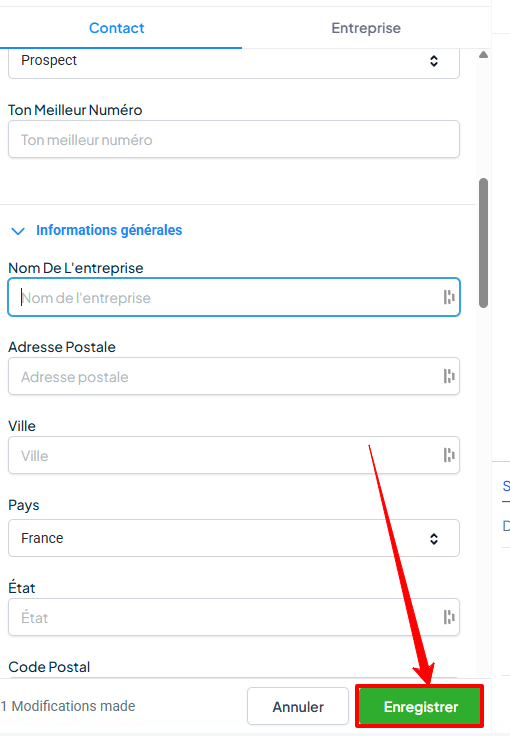Collapse the Informations générales chevron
The width and height of the screenshot is (510, 736).
click(18, 231)
